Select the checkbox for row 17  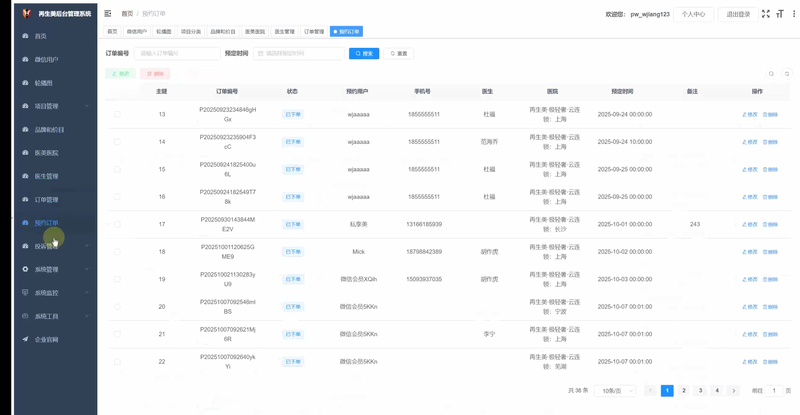click(x=117, y=224)
